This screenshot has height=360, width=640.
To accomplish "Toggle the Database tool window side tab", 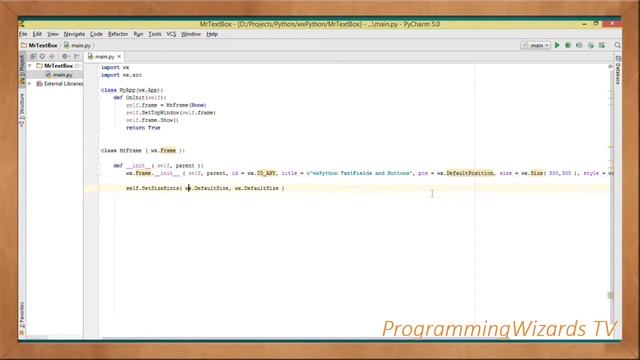I will (618, 70).
